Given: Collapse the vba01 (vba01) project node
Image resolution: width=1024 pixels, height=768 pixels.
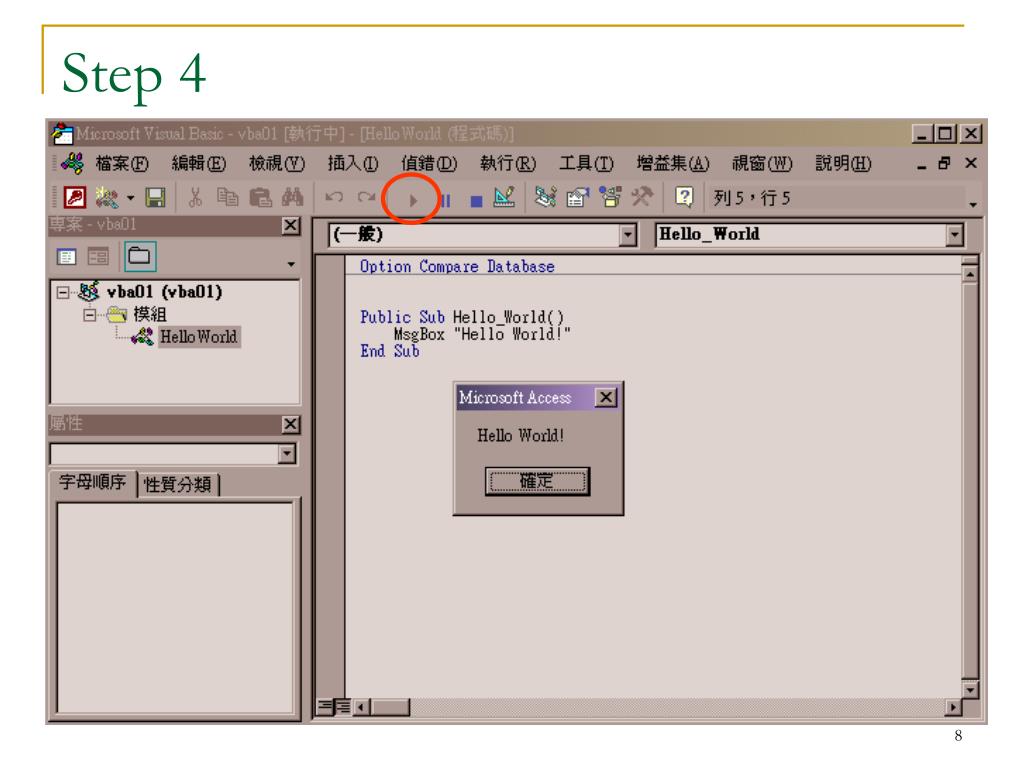Looking at the screenshot, I should pyautogui.click(x=63, y=292).
